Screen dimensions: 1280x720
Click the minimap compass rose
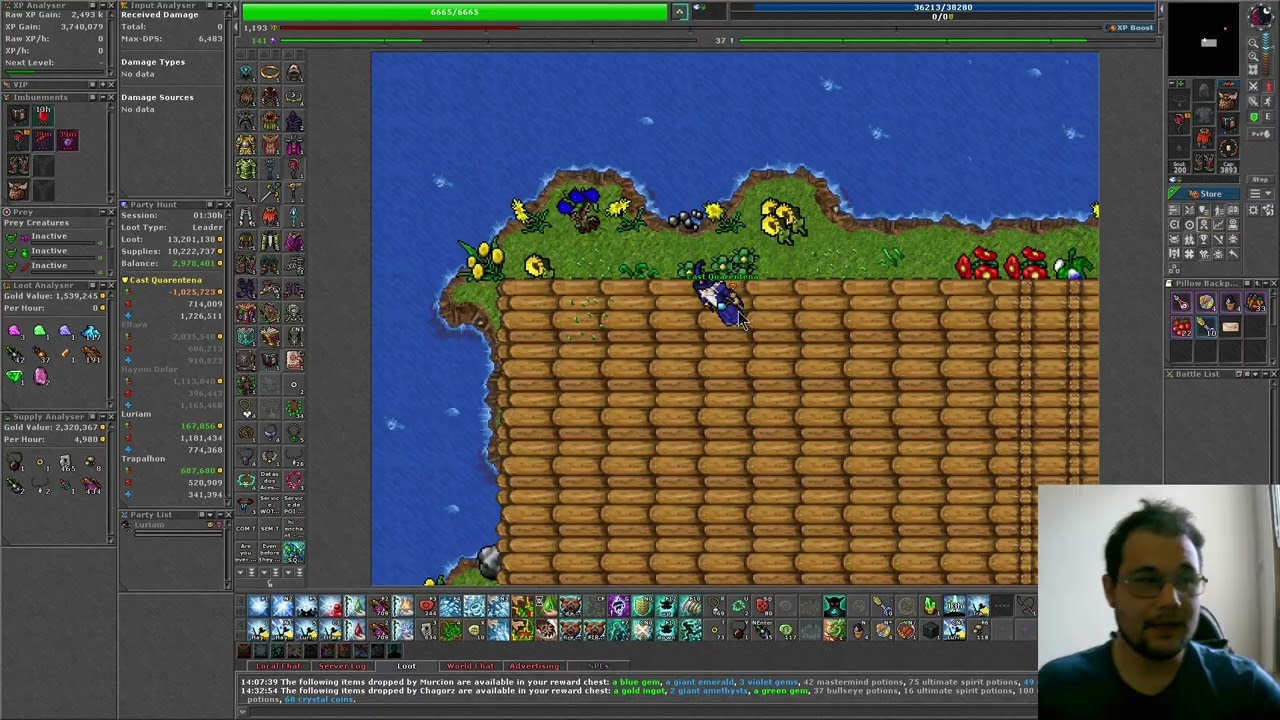click(x=1260, y=17)
